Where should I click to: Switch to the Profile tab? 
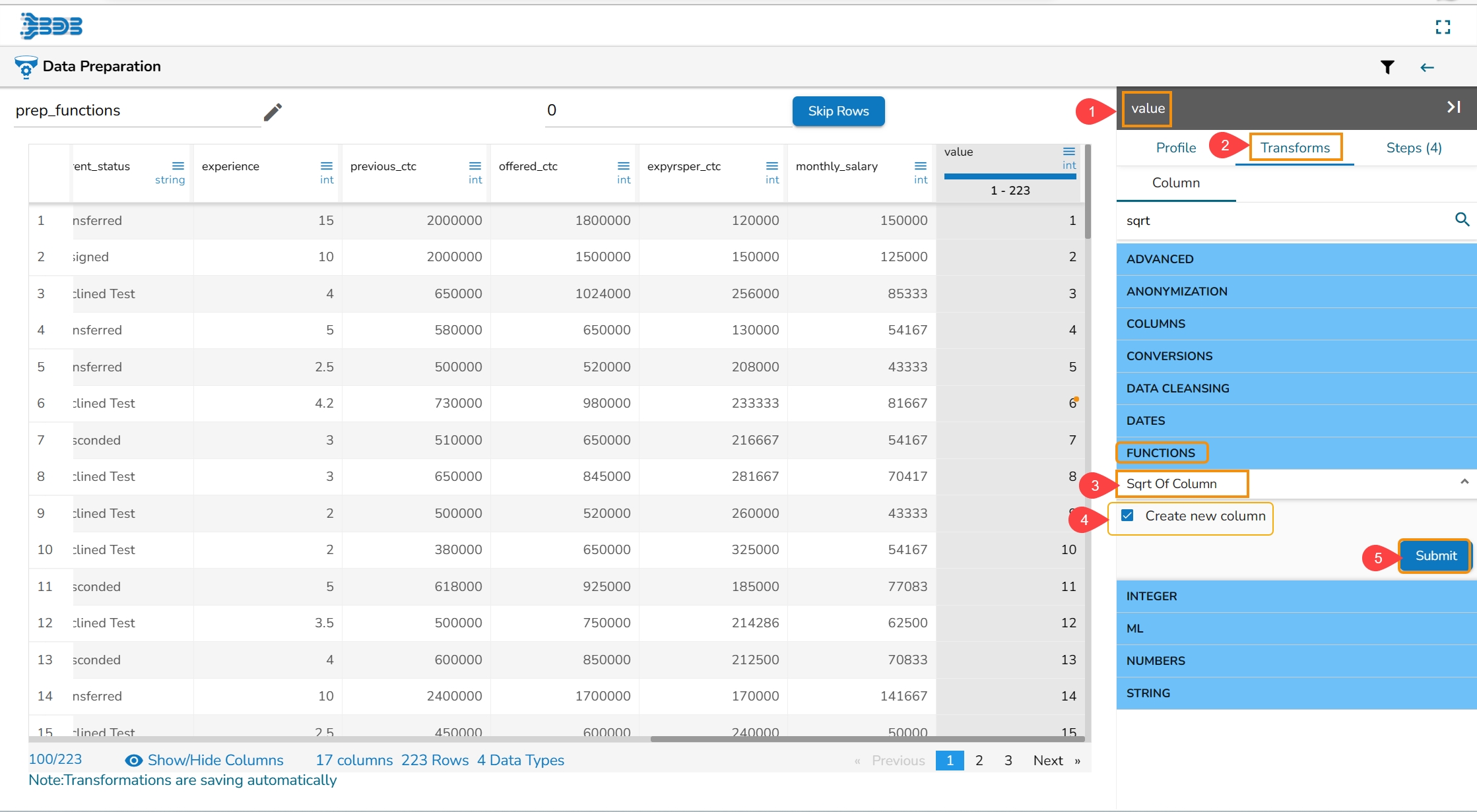(1175, 148)
